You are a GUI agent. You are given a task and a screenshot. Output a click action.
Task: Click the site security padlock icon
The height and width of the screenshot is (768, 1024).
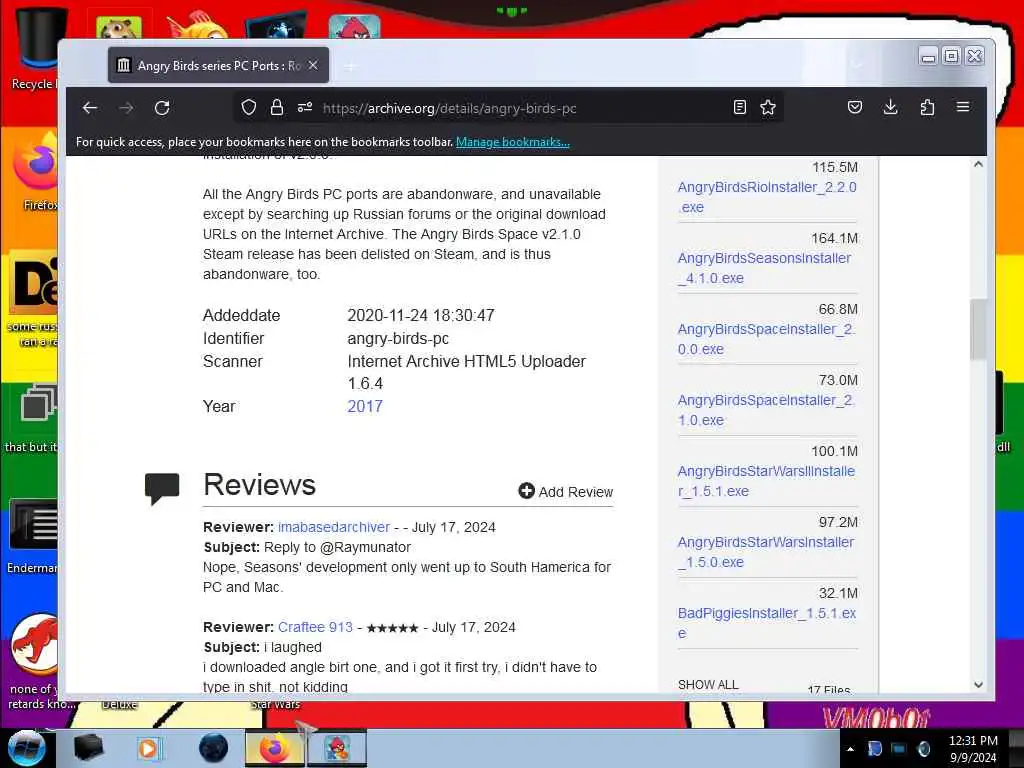point(277,107)
